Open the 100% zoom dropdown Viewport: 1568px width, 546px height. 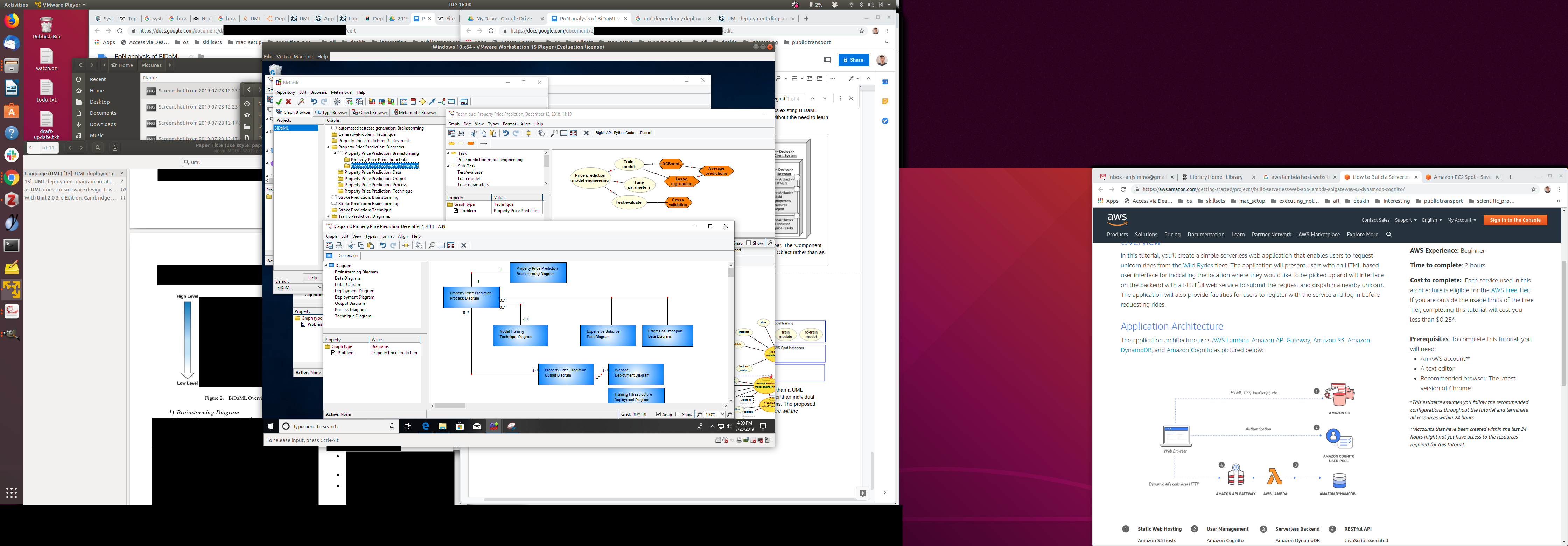click(722, 414)
